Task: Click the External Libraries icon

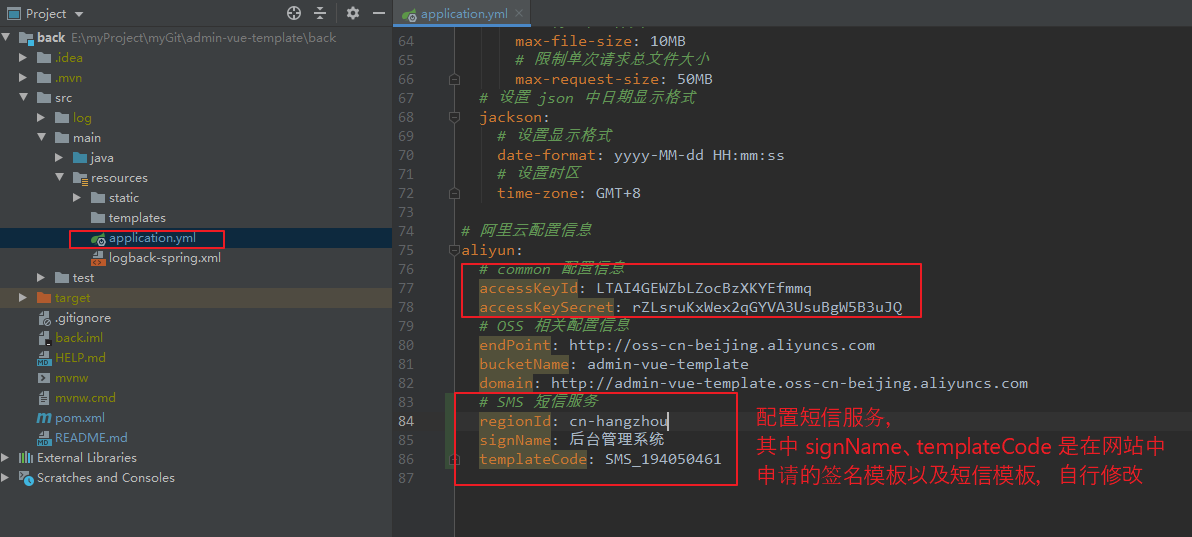Action: click(26, 457)
